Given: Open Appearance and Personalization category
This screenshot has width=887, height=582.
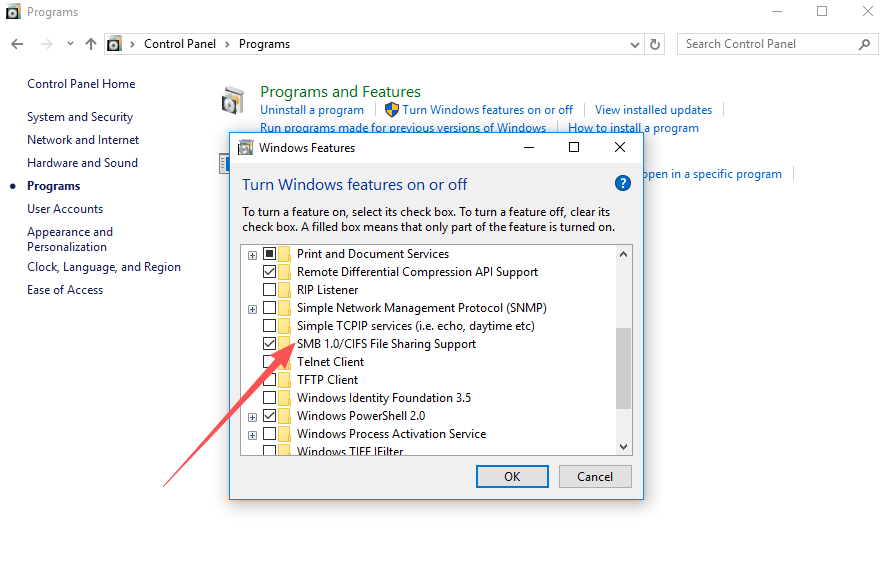Looking at the screenshot, I should [70, 239].
